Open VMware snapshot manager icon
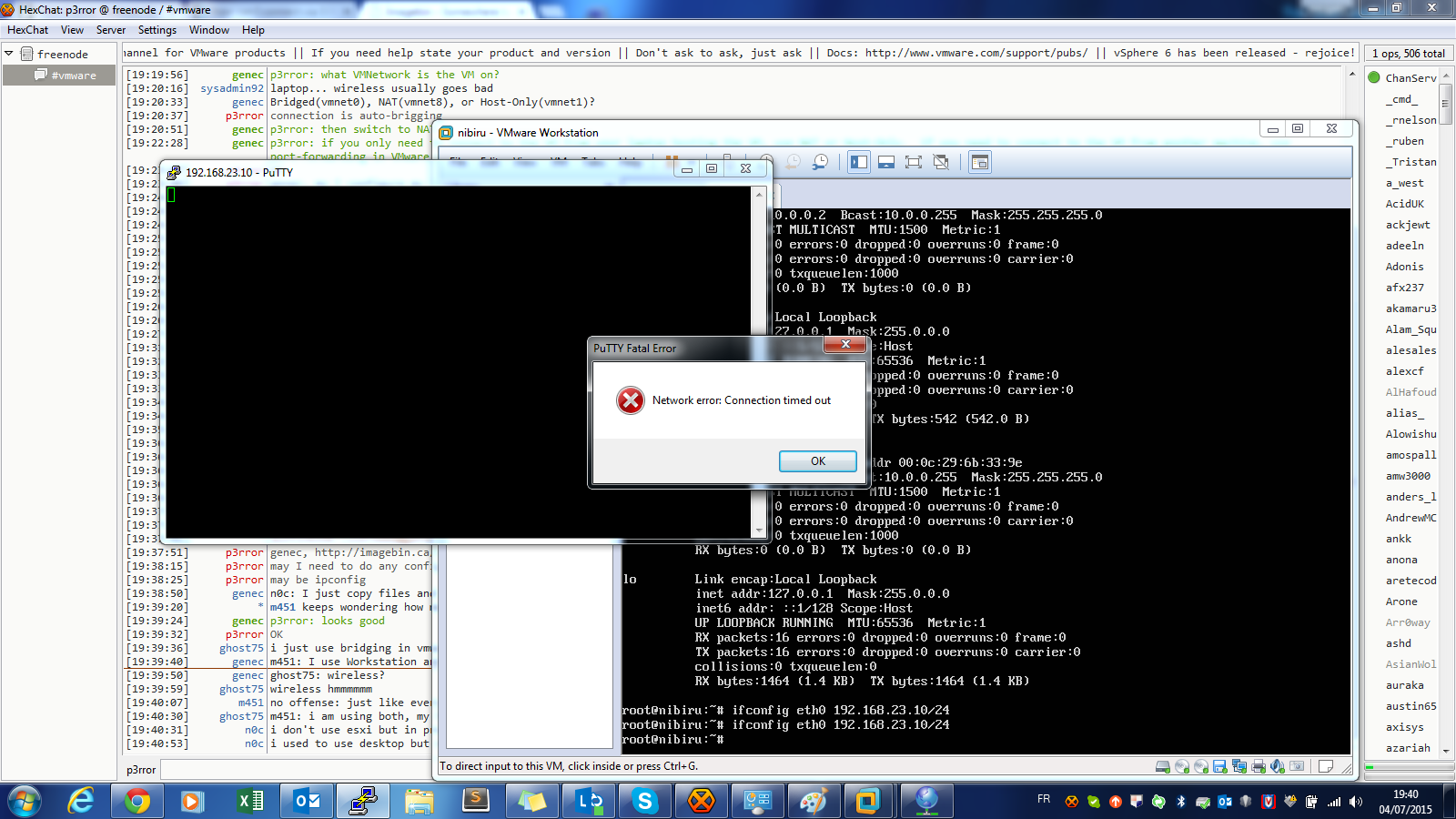 (820, 162)
